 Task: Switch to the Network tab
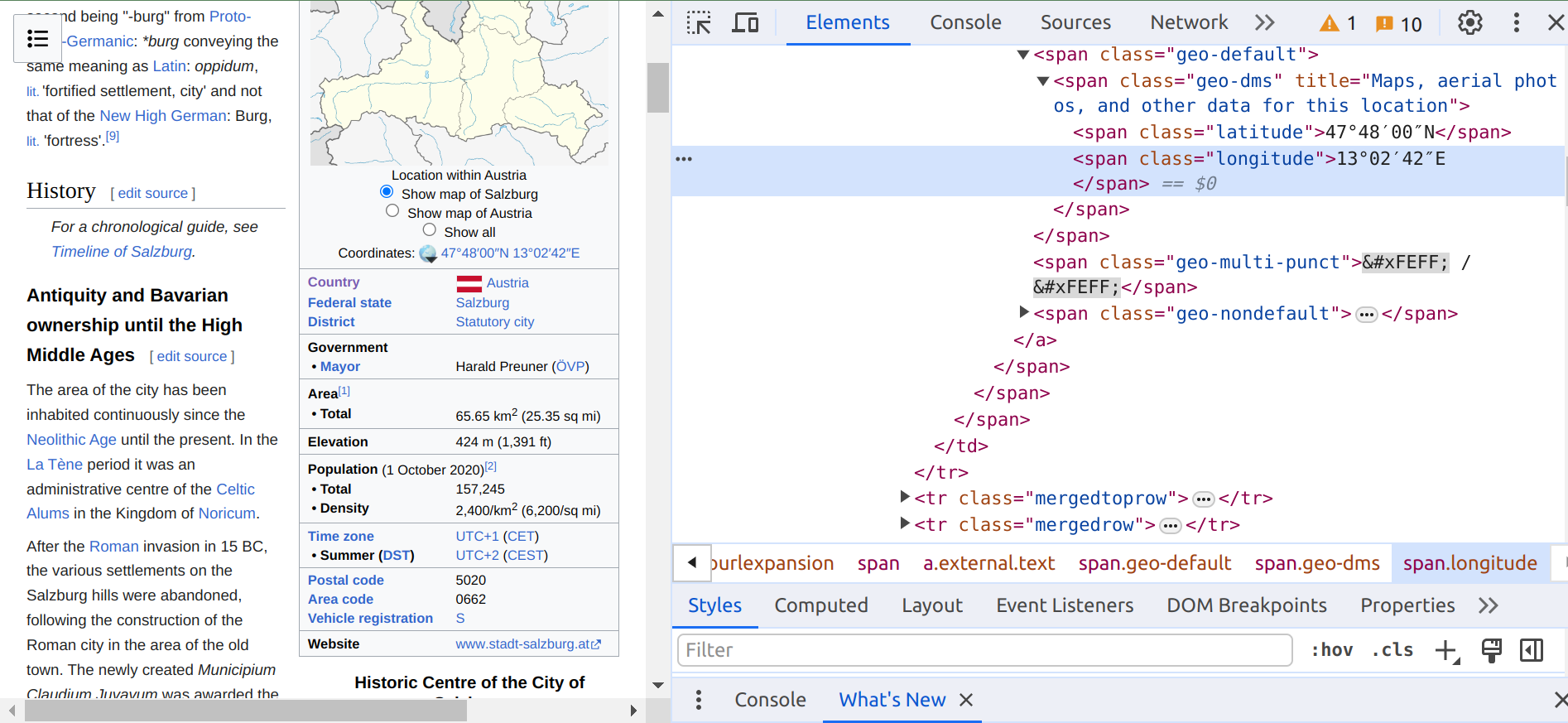[1189, 22]
